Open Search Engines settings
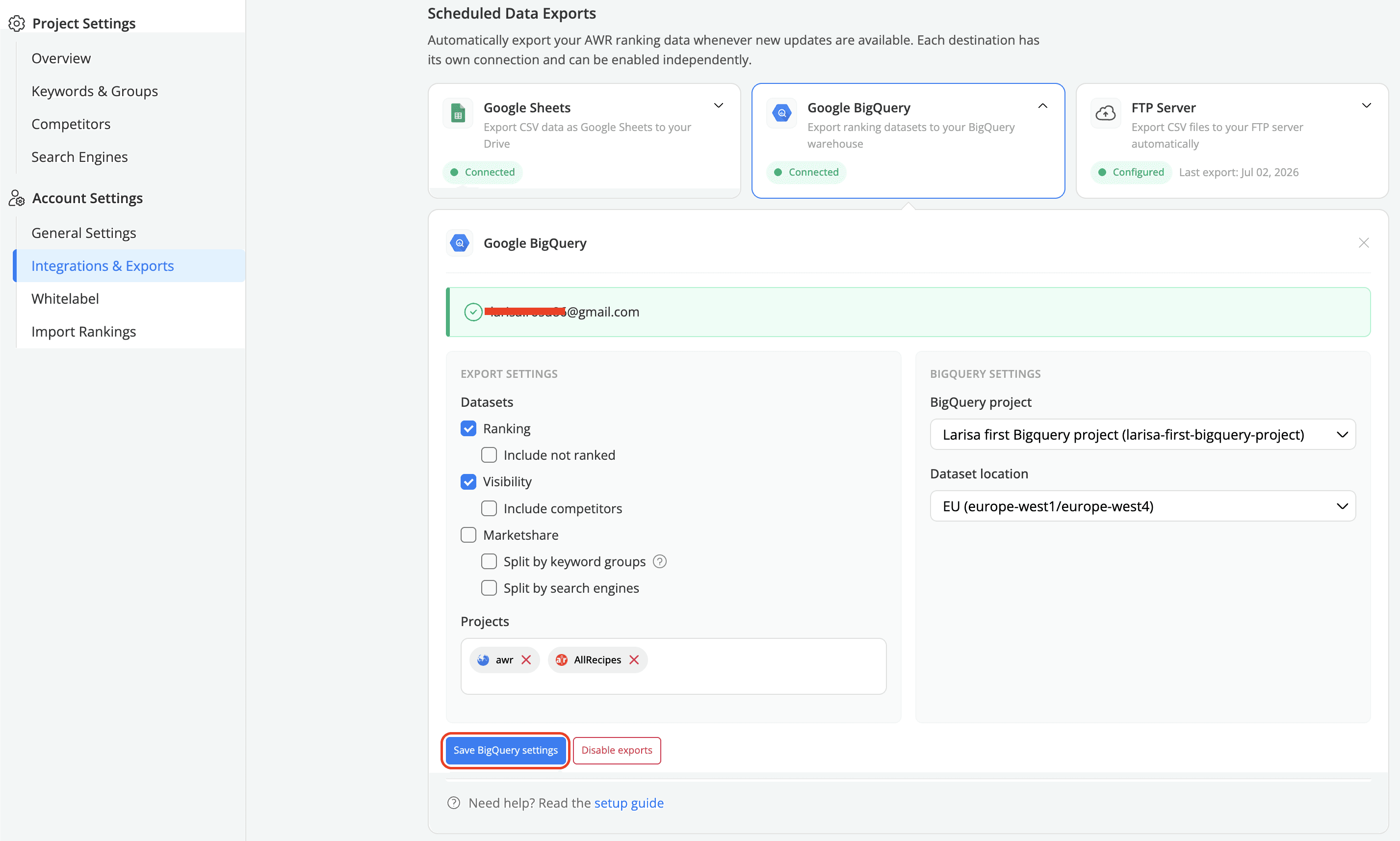The image size is (1400, 841). 79,157
